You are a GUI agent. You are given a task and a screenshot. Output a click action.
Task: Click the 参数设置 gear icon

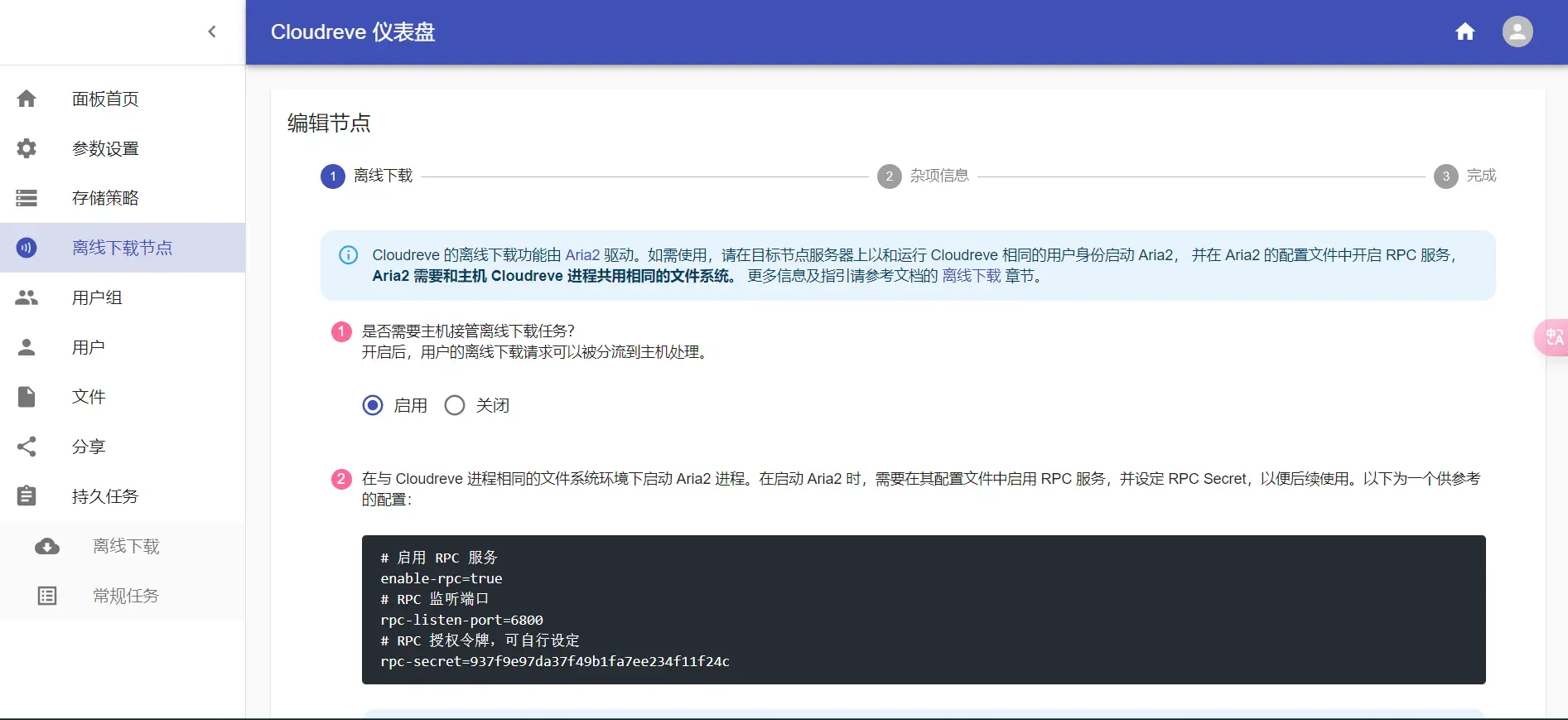coord(27,148)
